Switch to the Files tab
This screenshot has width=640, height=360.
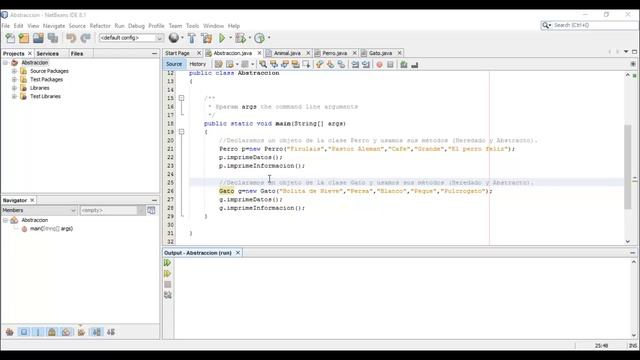(77, 53)
